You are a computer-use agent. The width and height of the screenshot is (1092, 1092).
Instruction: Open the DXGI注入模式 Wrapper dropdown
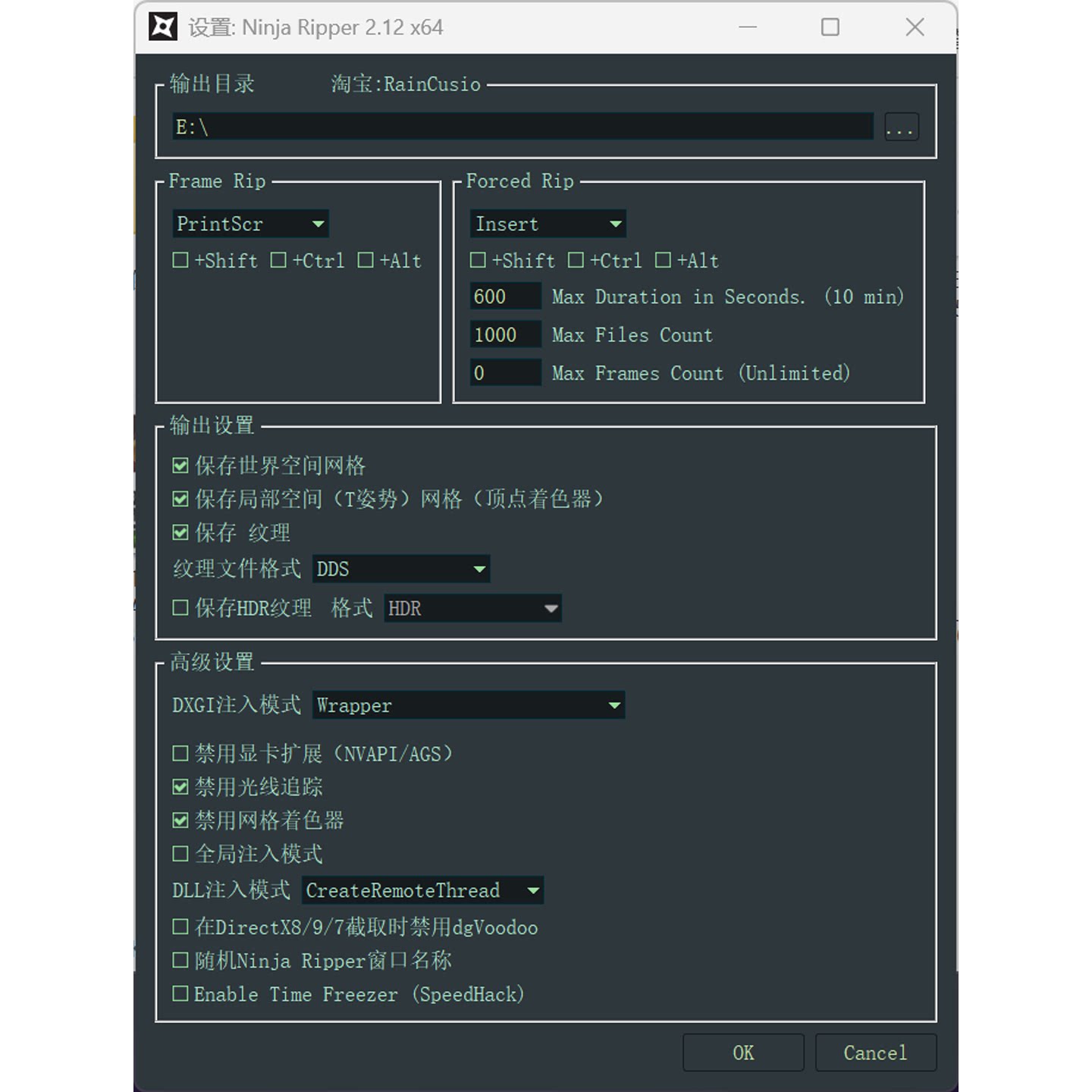pyautogui.click(x=469, y=705)
